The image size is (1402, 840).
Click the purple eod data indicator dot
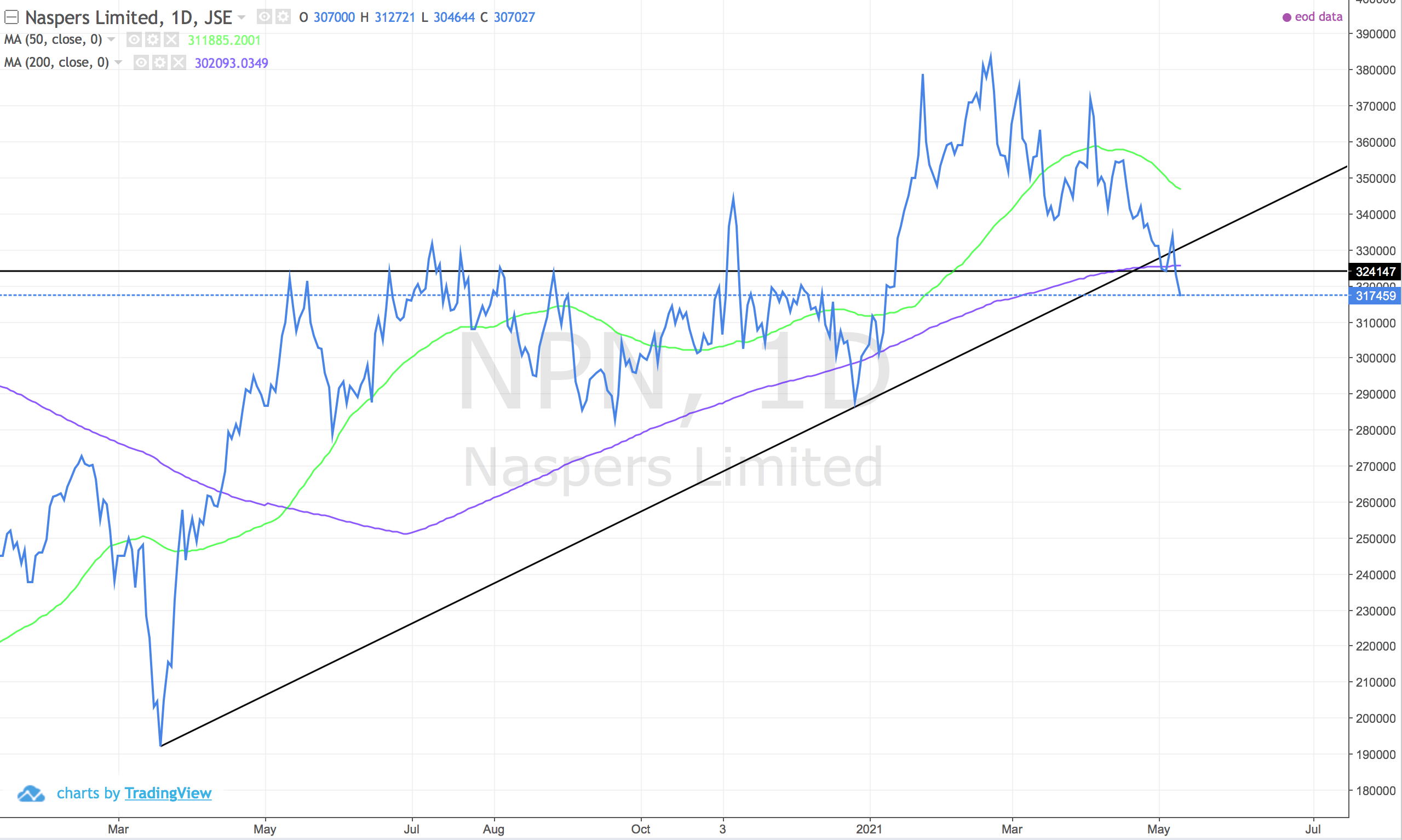1286,18
